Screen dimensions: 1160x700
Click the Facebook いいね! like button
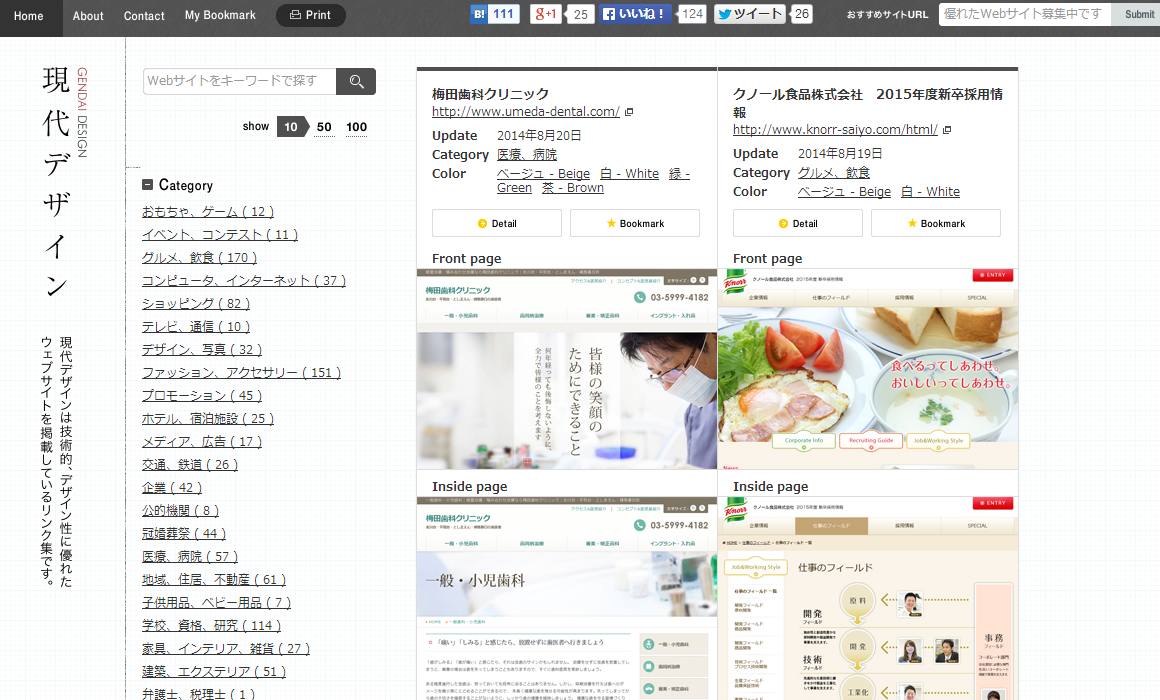(635, 14)
